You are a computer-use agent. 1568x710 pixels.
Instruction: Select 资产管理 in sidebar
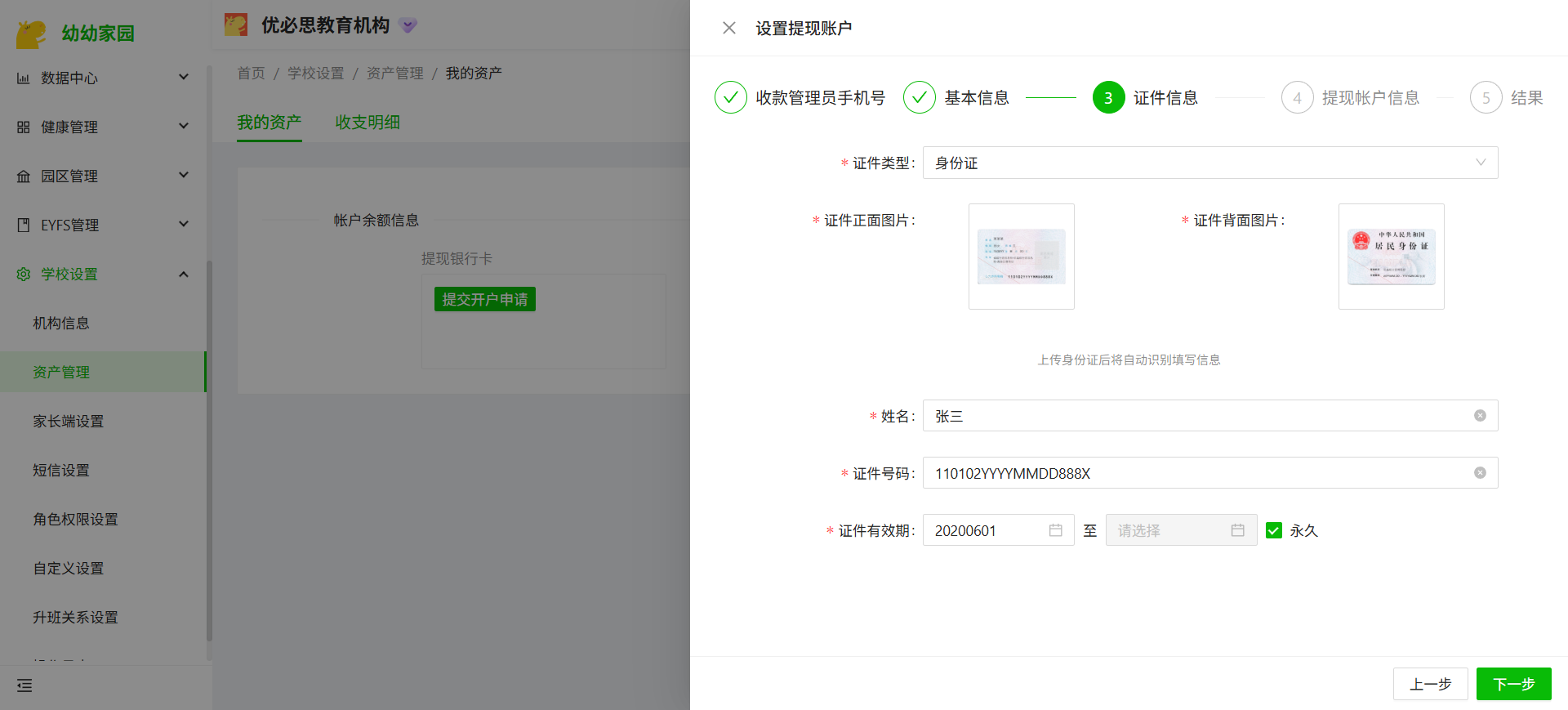(x=103, y=372)
